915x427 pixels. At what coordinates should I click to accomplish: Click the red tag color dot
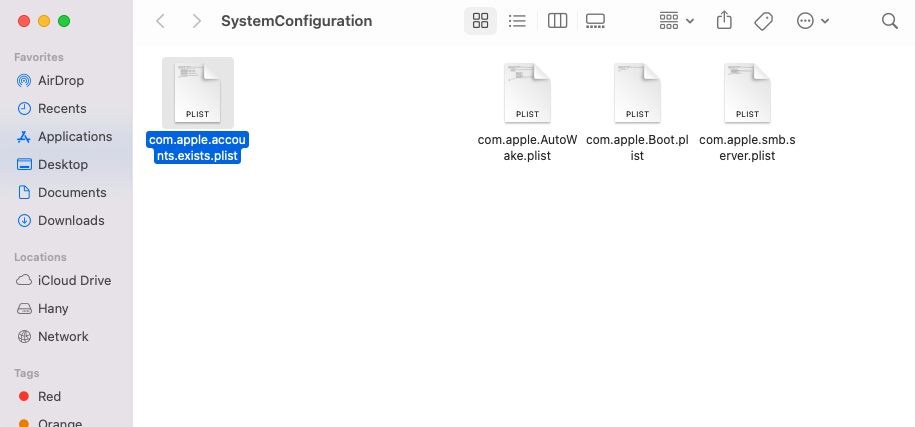24,397
